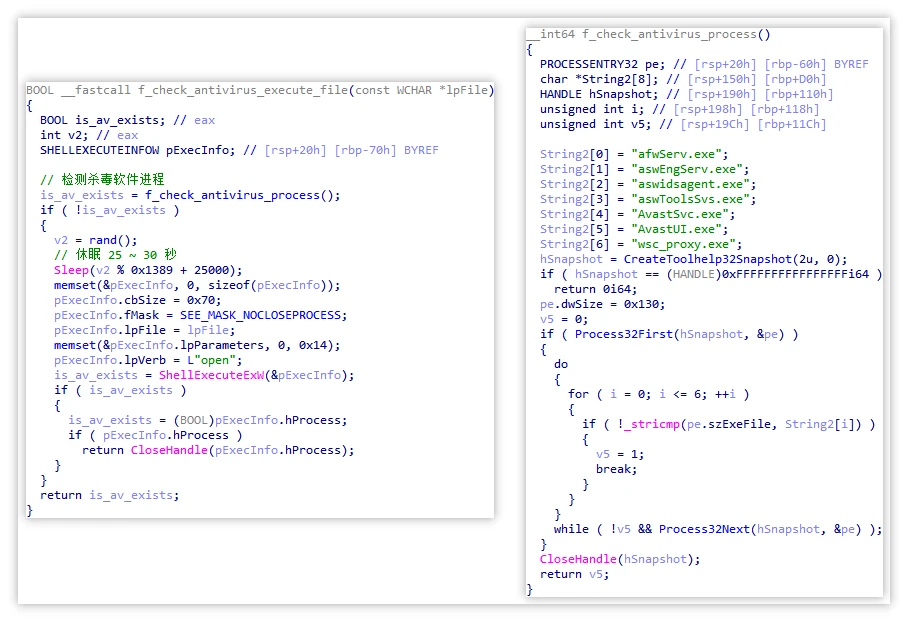The height and width of the screenshot is (622, 908).
Task: Click '(BOOL)pExecInfo.hProcess' assignment line
Action: tap(208, 420)
